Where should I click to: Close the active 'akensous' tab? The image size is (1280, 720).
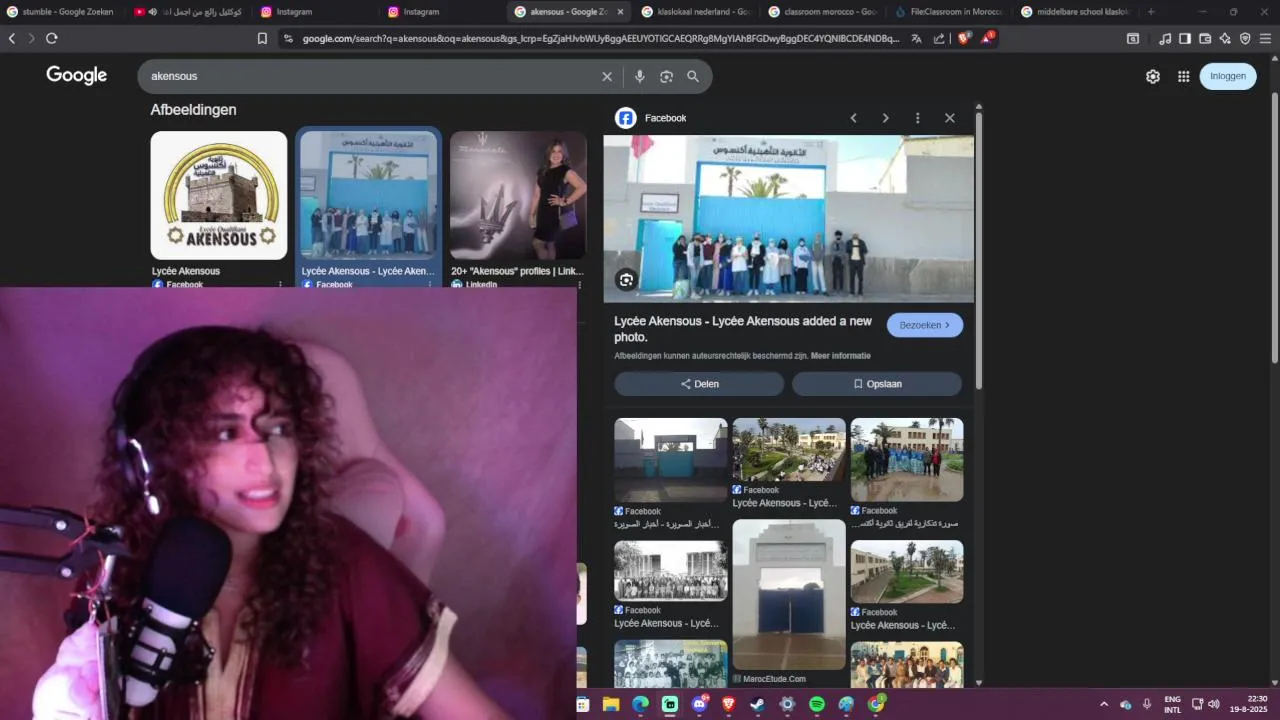pos(620,12)
